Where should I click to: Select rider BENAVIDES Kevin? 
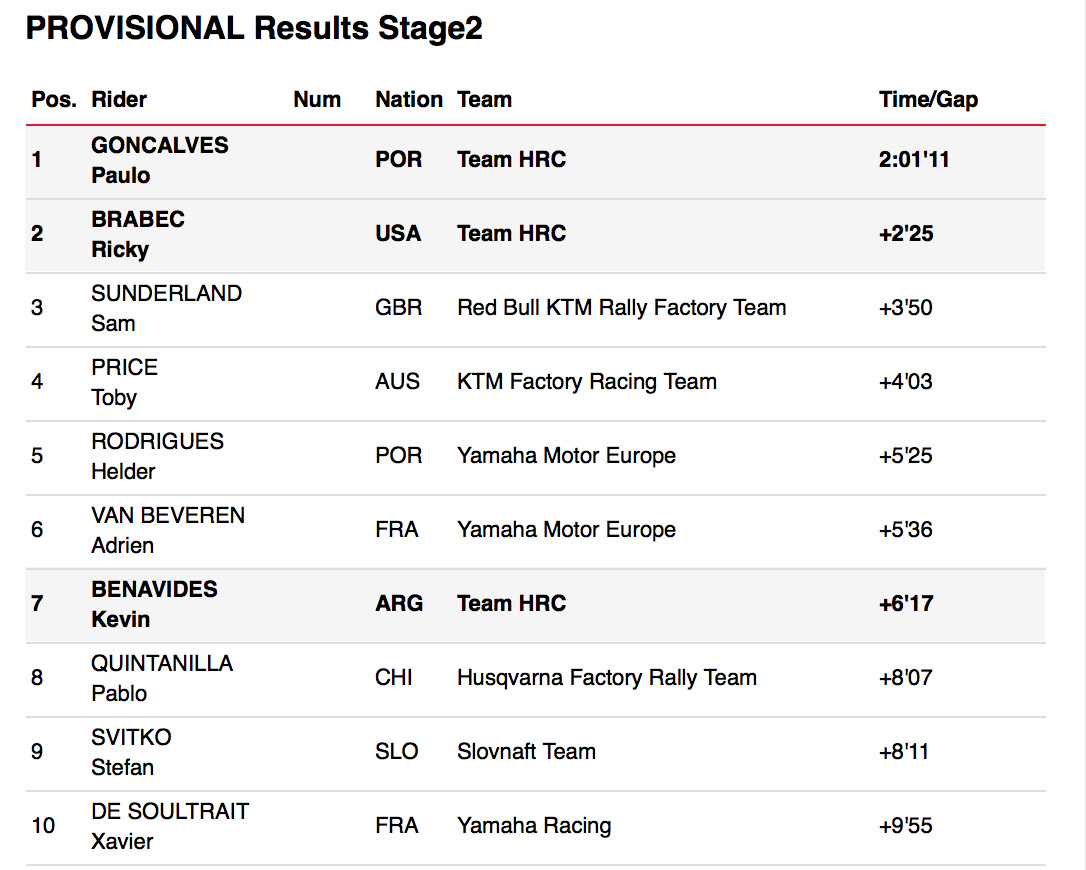click(154, 604)
